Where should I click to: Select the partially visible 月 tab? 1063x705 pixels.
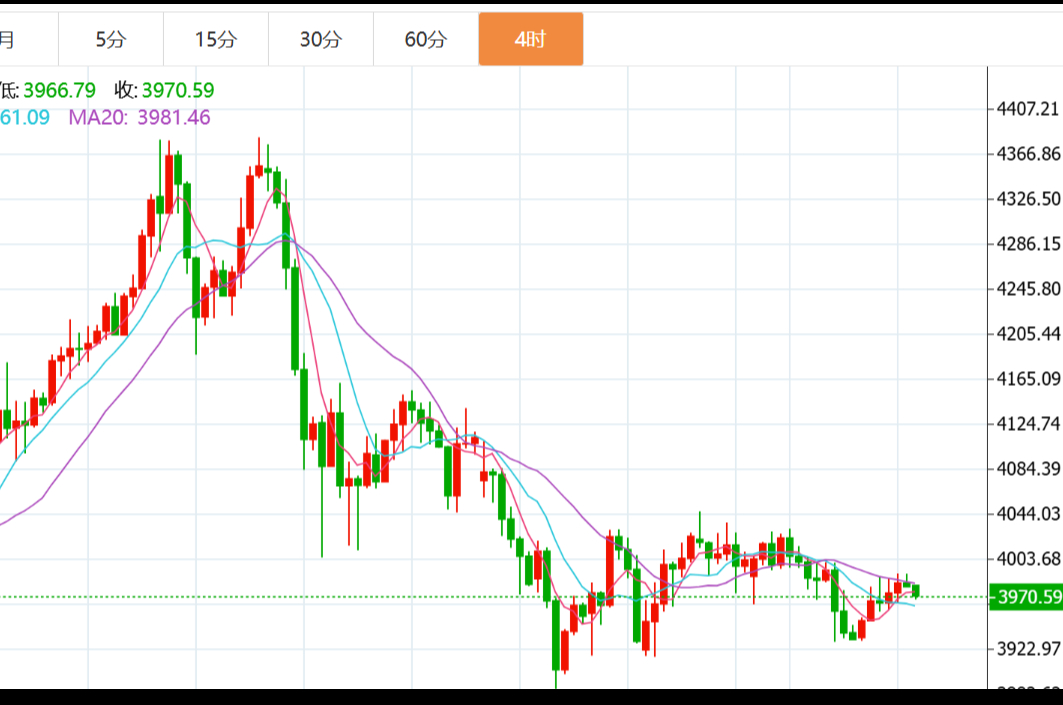click(8, 40)
